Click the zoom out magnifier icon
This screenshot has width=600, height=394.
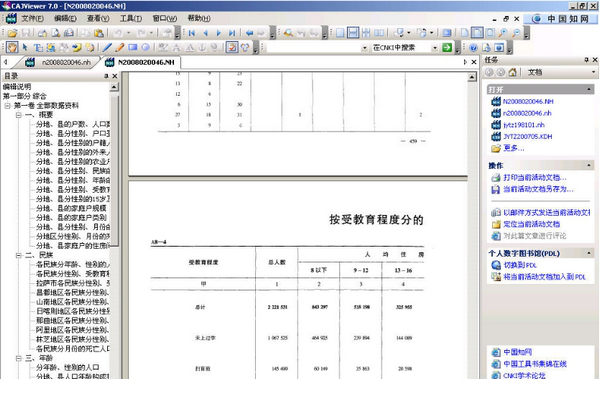pyautogui.click(x=516, y=33)
